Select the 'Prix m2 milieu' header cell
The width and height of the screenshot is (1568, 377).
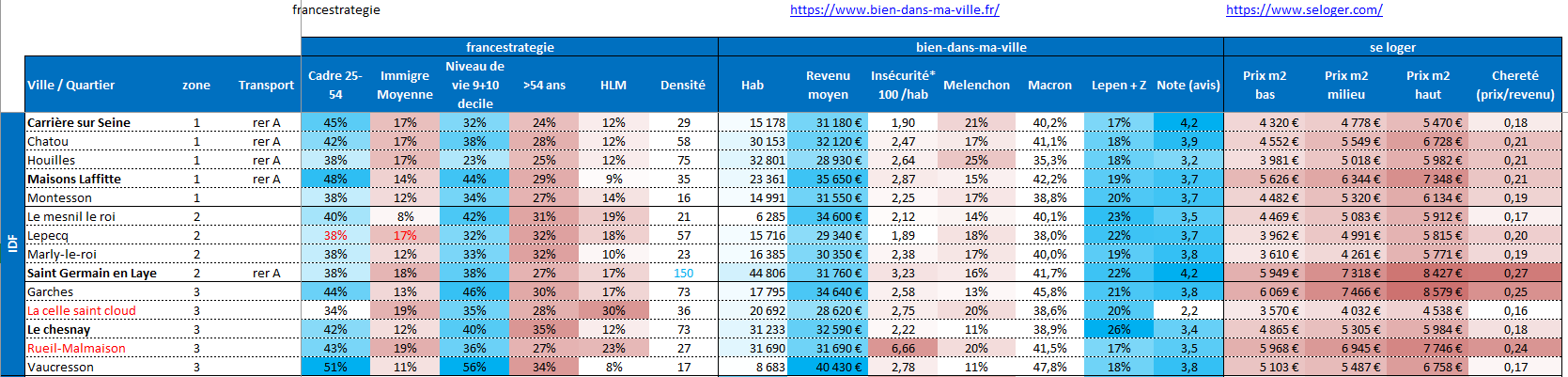coord(1346,85)
